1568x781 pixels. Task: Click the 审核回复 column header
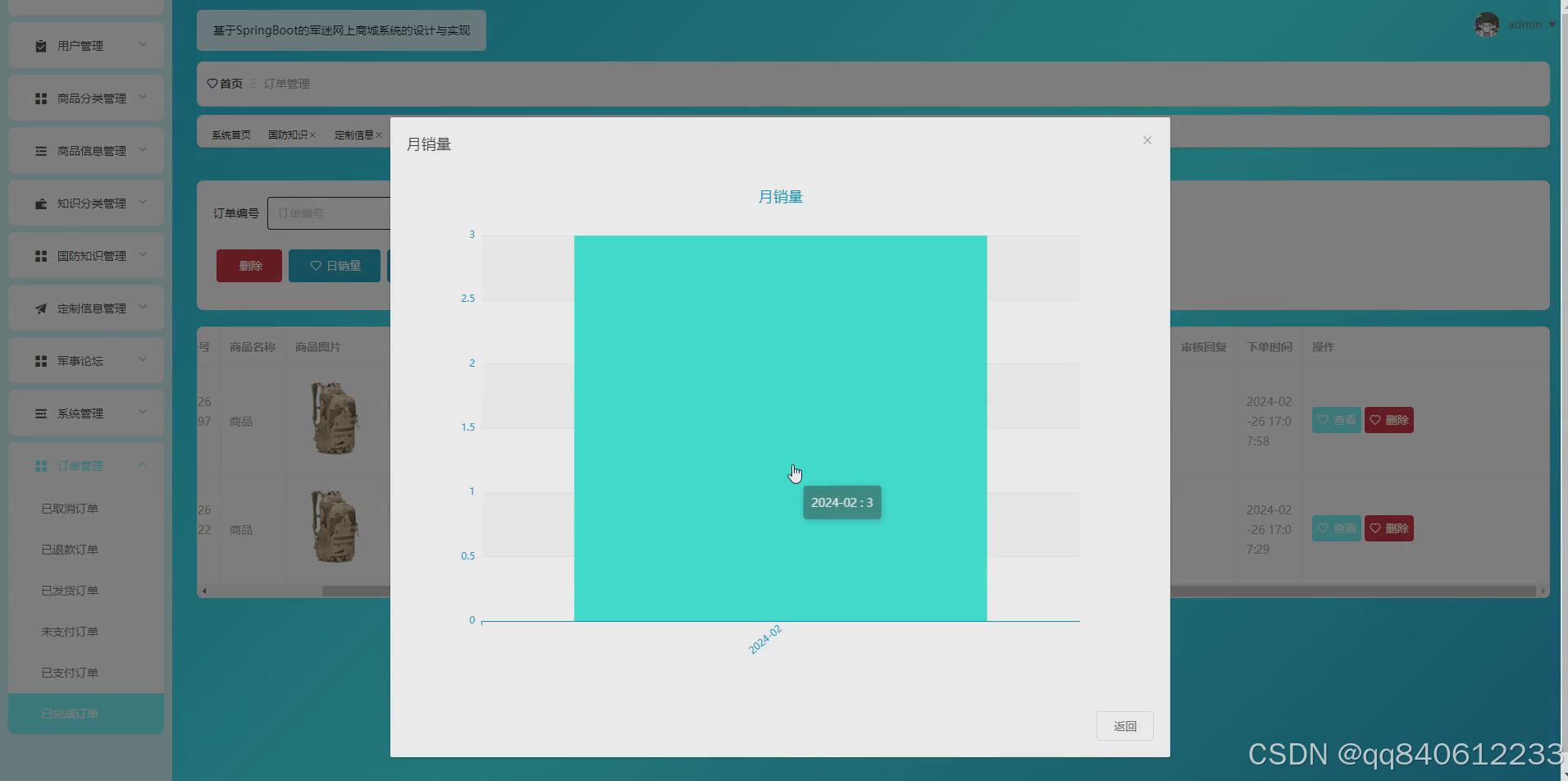click(x=1204, y=347)
